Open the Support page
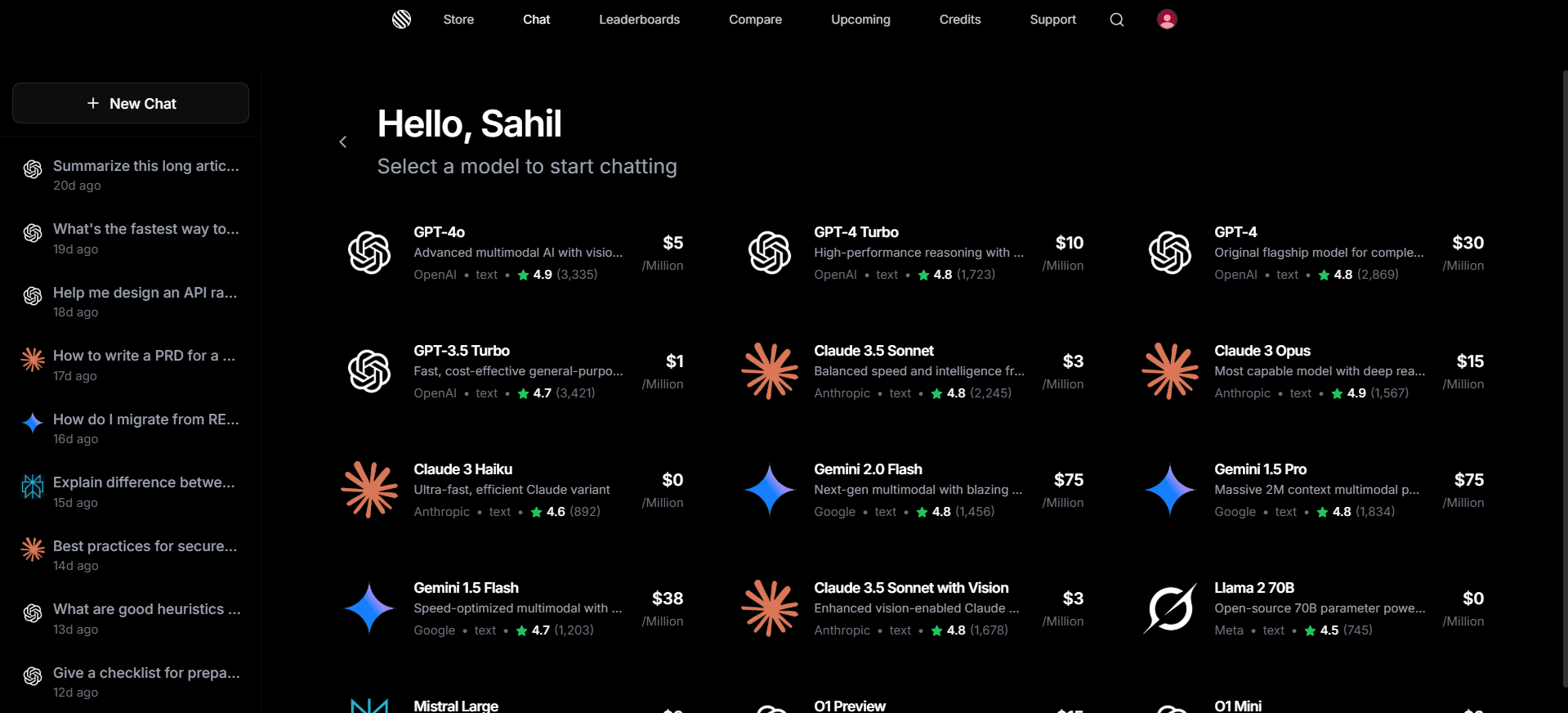The width and height of the screenshot is (1568, 713). coord(1052,19)
